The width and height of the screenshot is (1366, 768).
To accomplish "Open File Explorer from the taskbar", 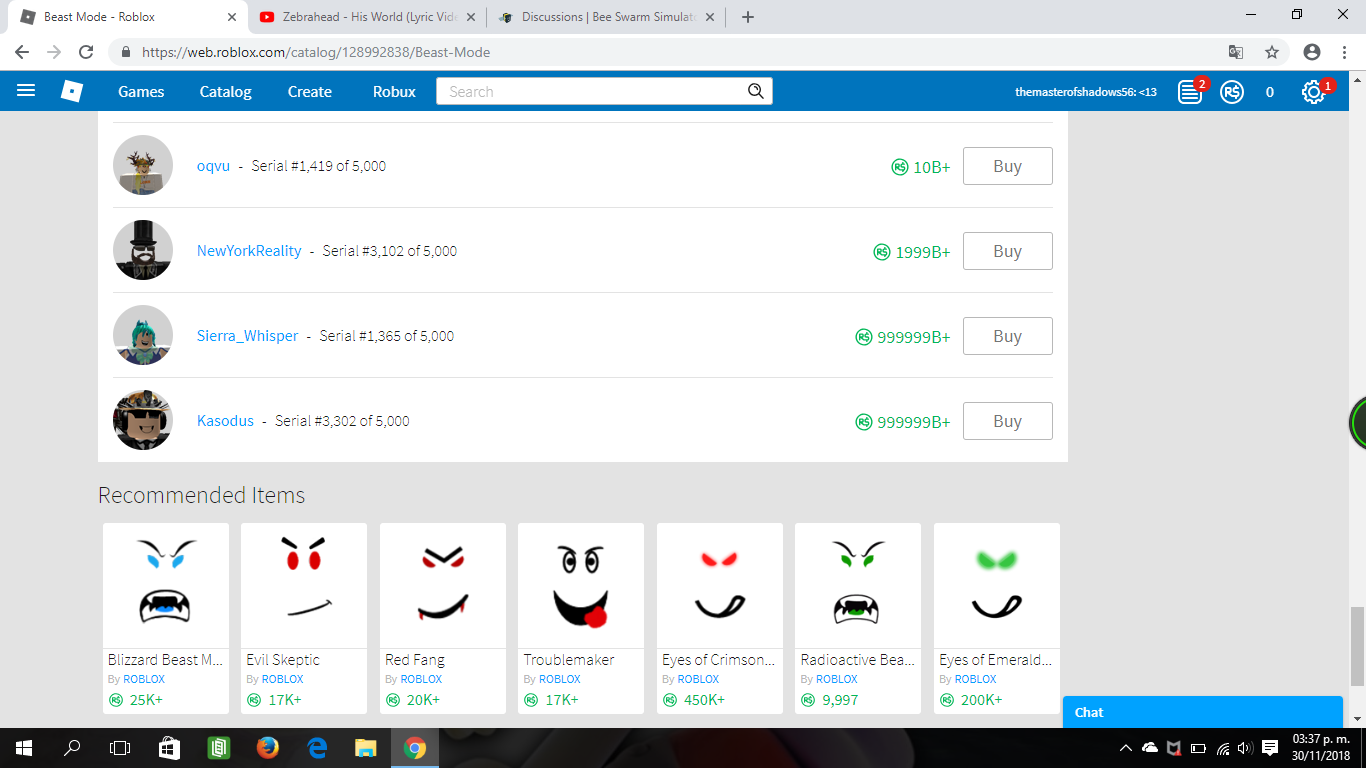I will tap(365, 748).
